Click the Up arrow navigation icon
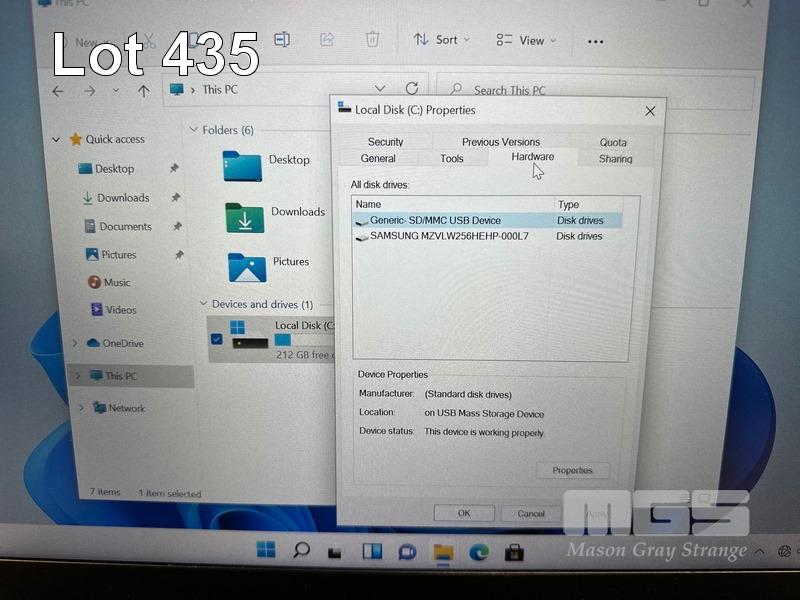The width and height of the screenshot is (800, 600). pyautogui.click(x=143, y=91)
